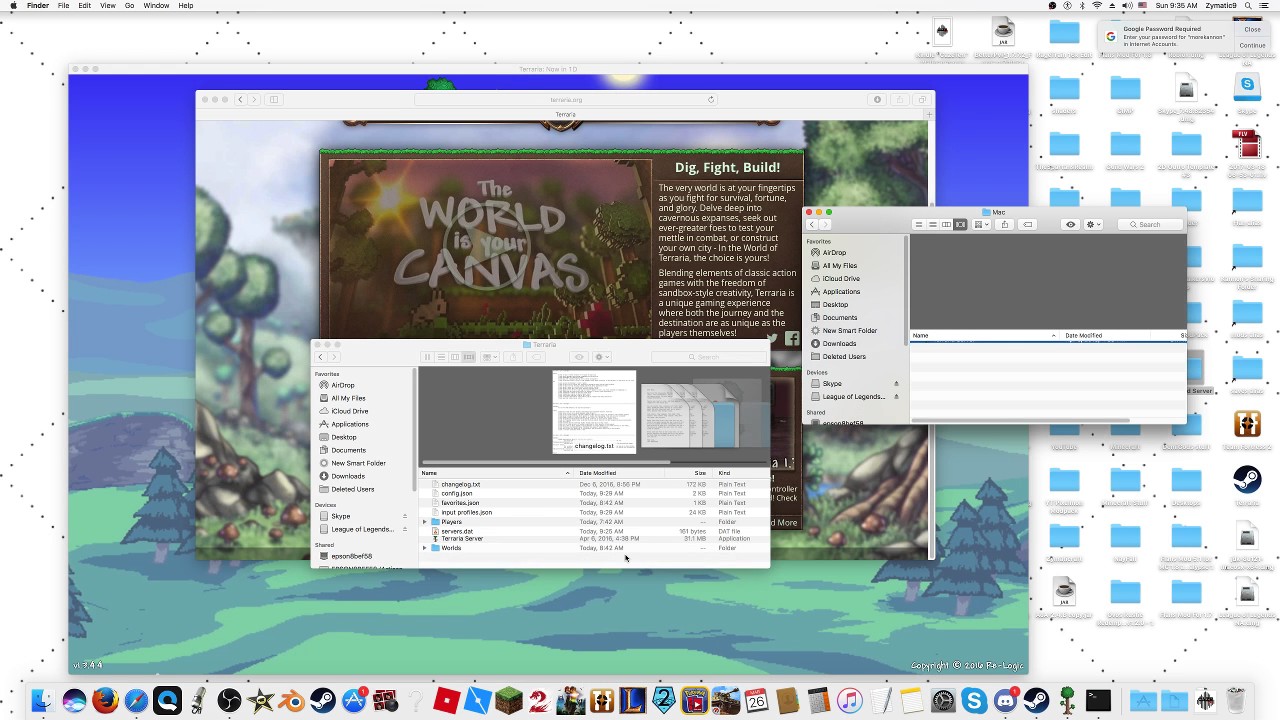The width and height of the screenshot is (1280, 720).
Task: Open the Action gear menu in the Mac window
Action: [1091, 225]
